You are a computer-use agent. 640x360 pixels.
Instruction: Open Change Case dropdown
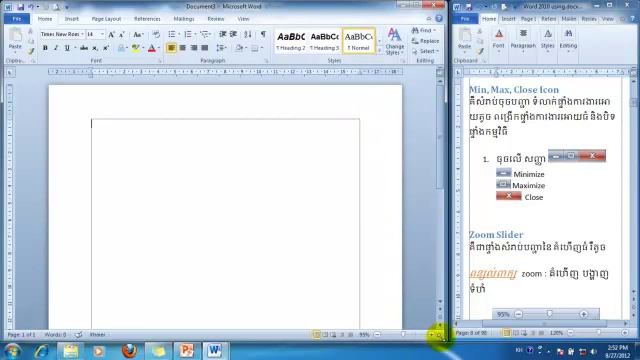138,35
